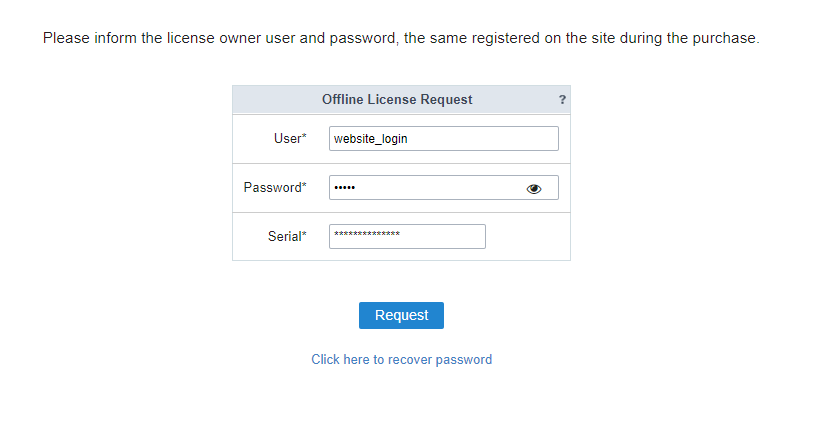Click the Offline License Request title
This screenshot has height=442, width=828.
397,100
